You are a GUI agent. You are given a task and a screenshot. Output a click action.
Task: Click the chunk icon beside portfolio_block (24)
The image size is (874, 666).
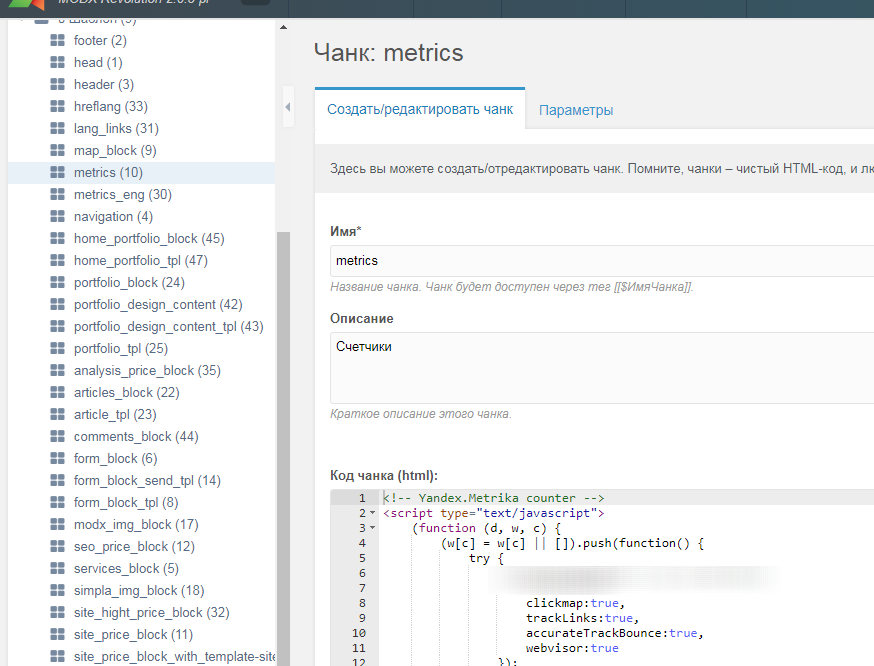[x=57, y=283]
